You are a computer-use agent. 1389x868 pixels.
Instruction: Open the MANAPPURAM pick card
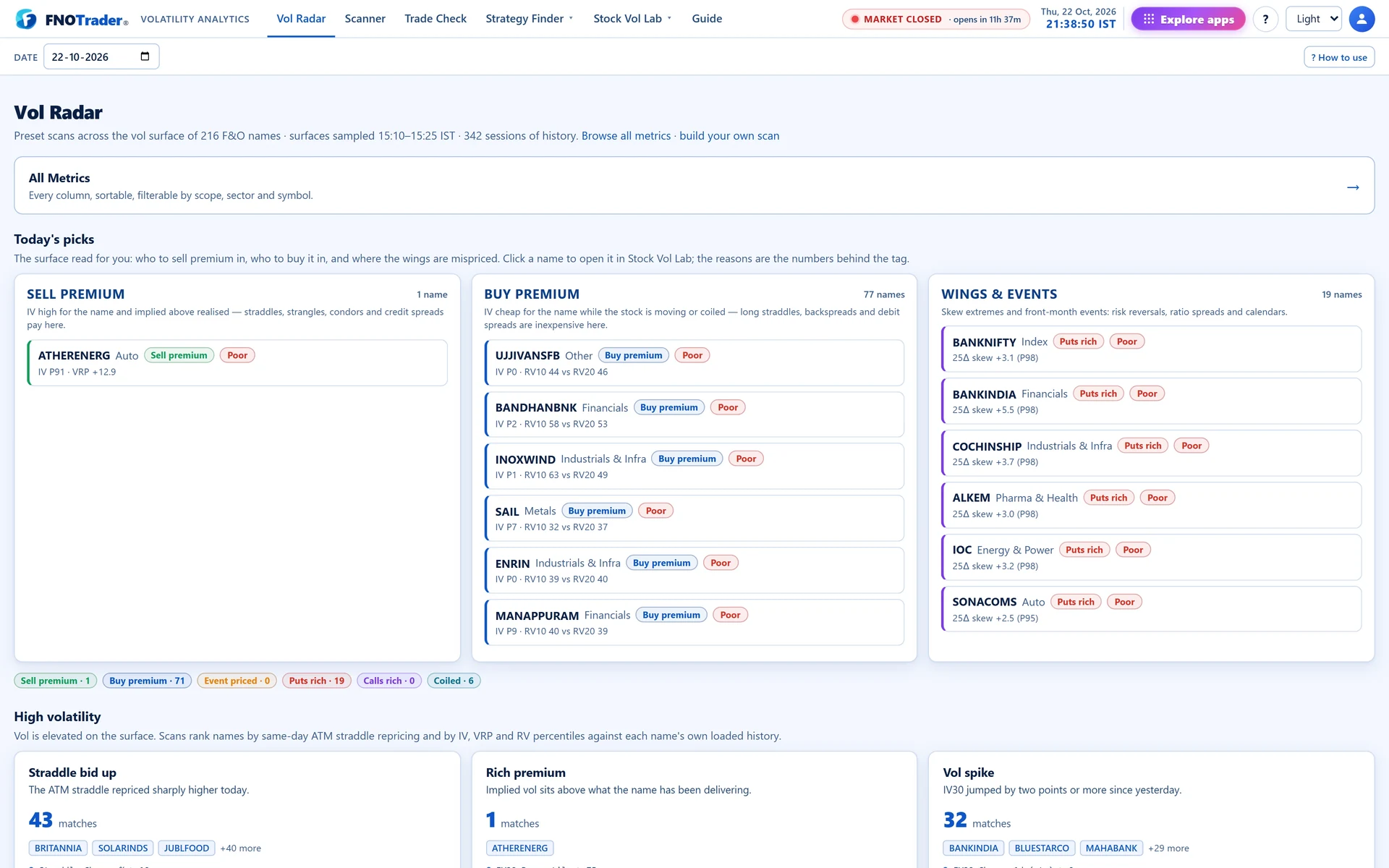coord(694,623)
